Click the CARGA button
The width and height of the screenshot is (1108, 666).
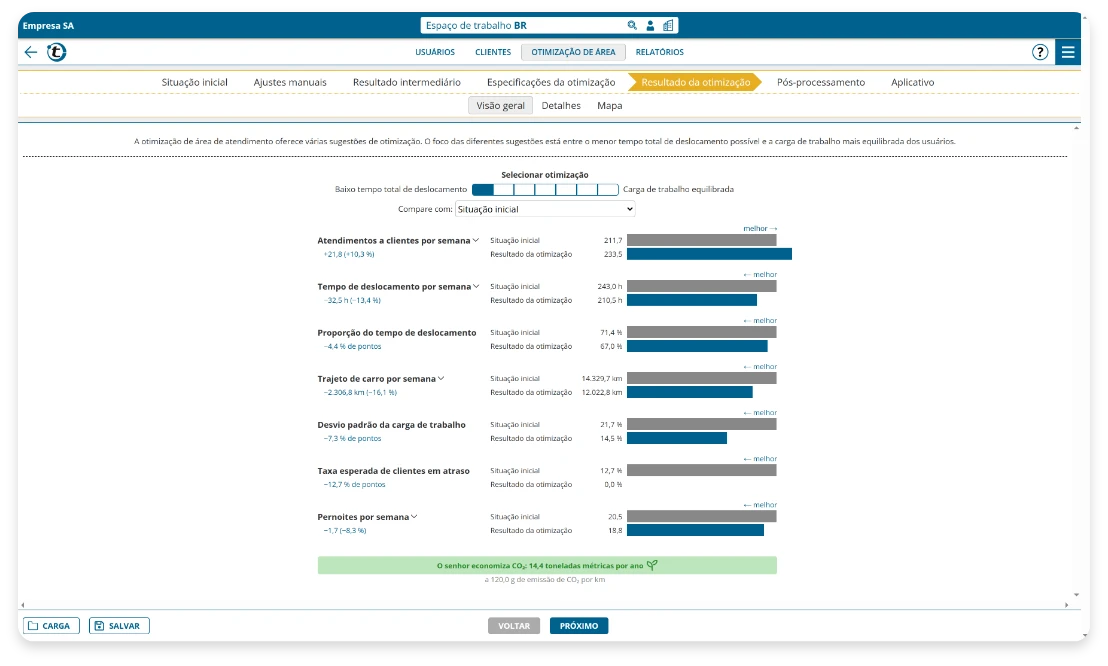(x=51, y=626)
